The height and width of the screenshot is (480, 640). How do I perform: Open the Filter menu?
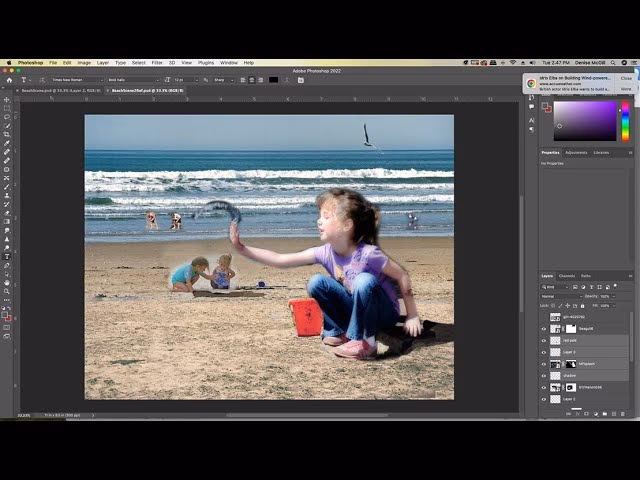157,62
